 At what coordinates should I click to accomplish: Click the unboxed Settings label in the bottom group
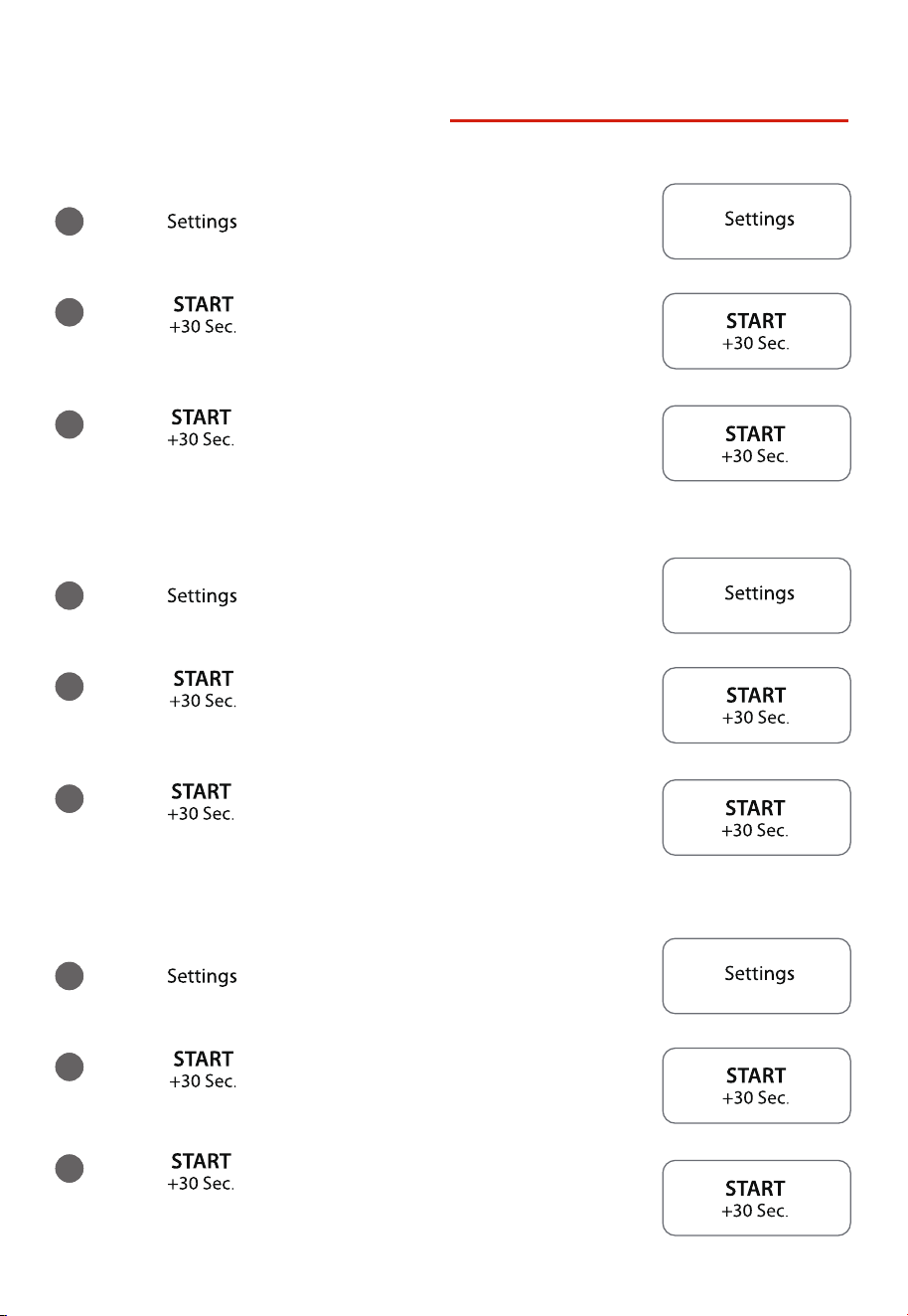click(x=202, y=977)
